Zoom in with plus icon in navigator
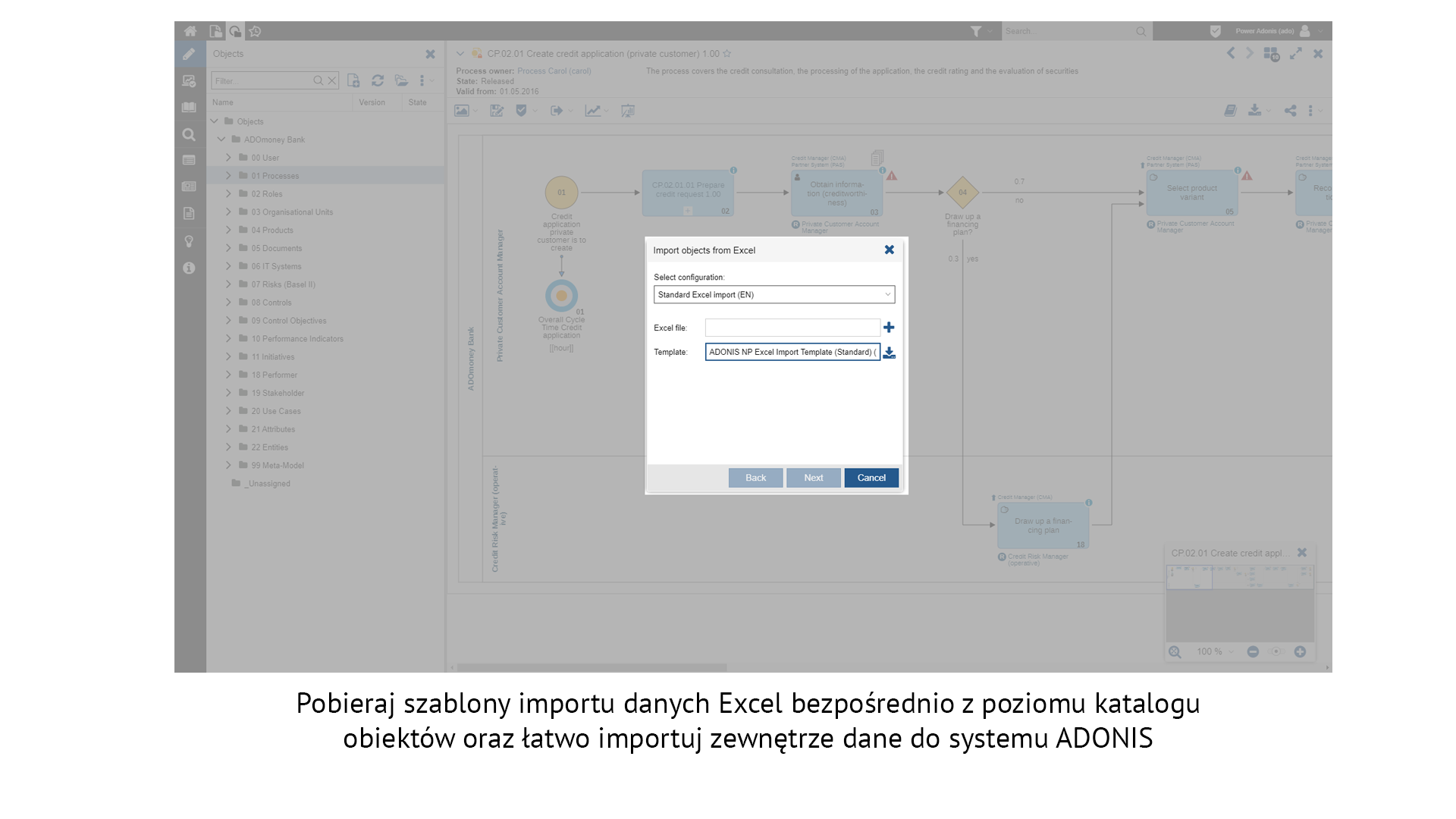The height and width of the screenshot is (819, 1456). click(x=1300, y=652)
